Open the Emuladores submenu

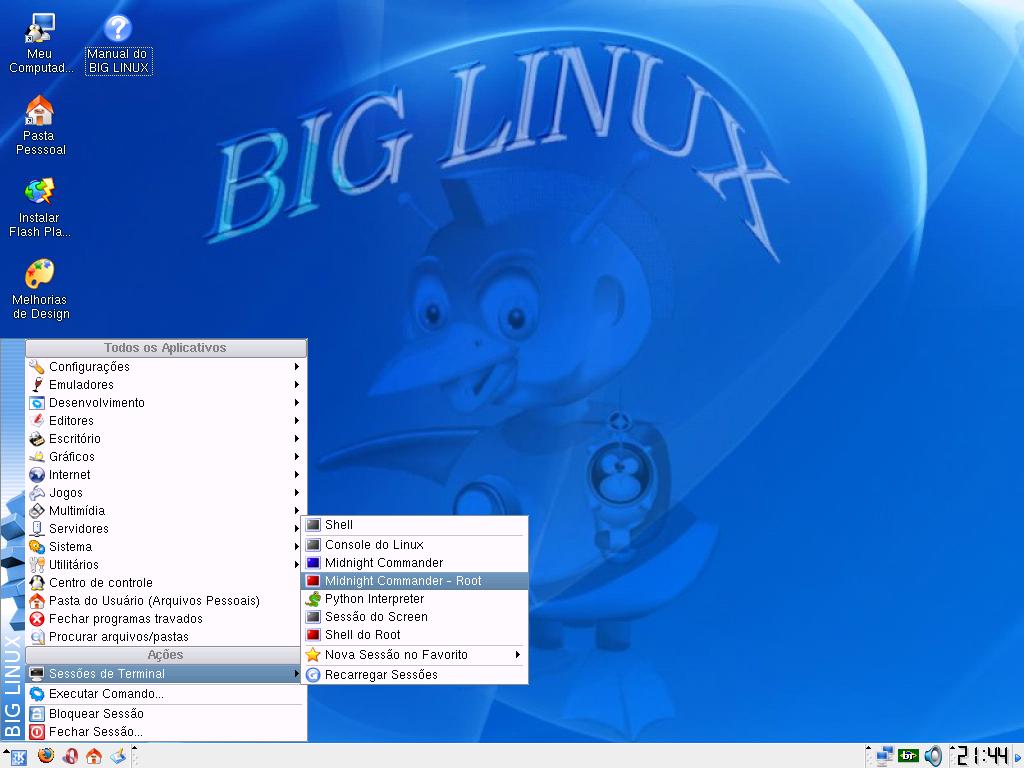(166, 385)
